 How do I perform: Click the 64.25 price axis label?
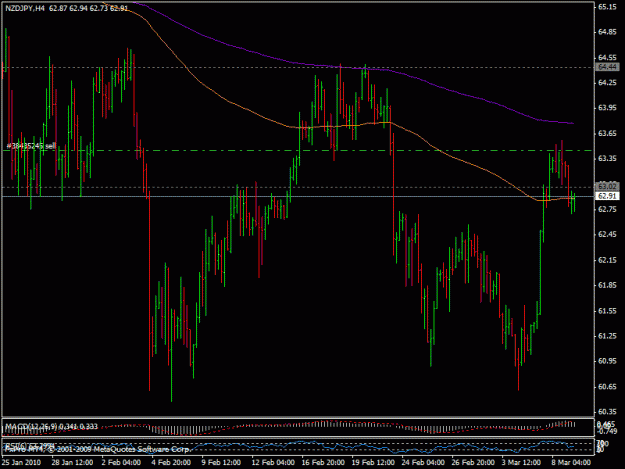[x=607, y=83]
